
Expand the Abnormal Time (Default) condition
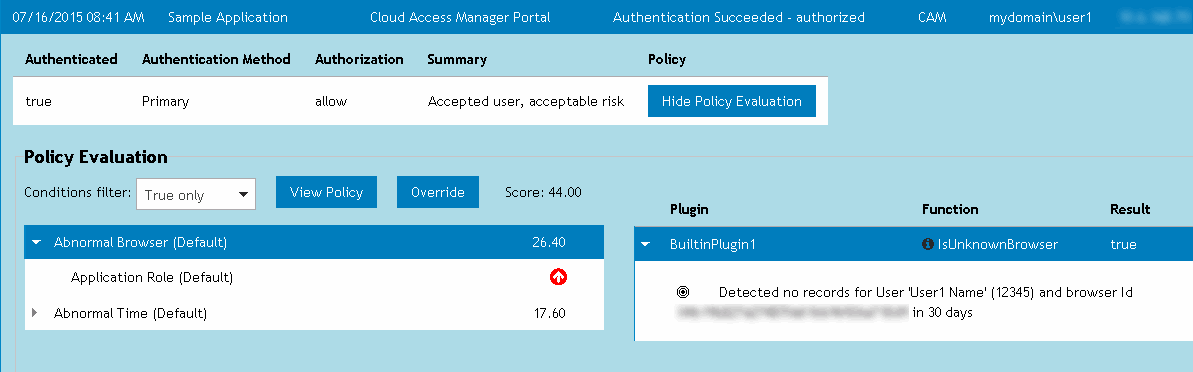pos(36,313)
